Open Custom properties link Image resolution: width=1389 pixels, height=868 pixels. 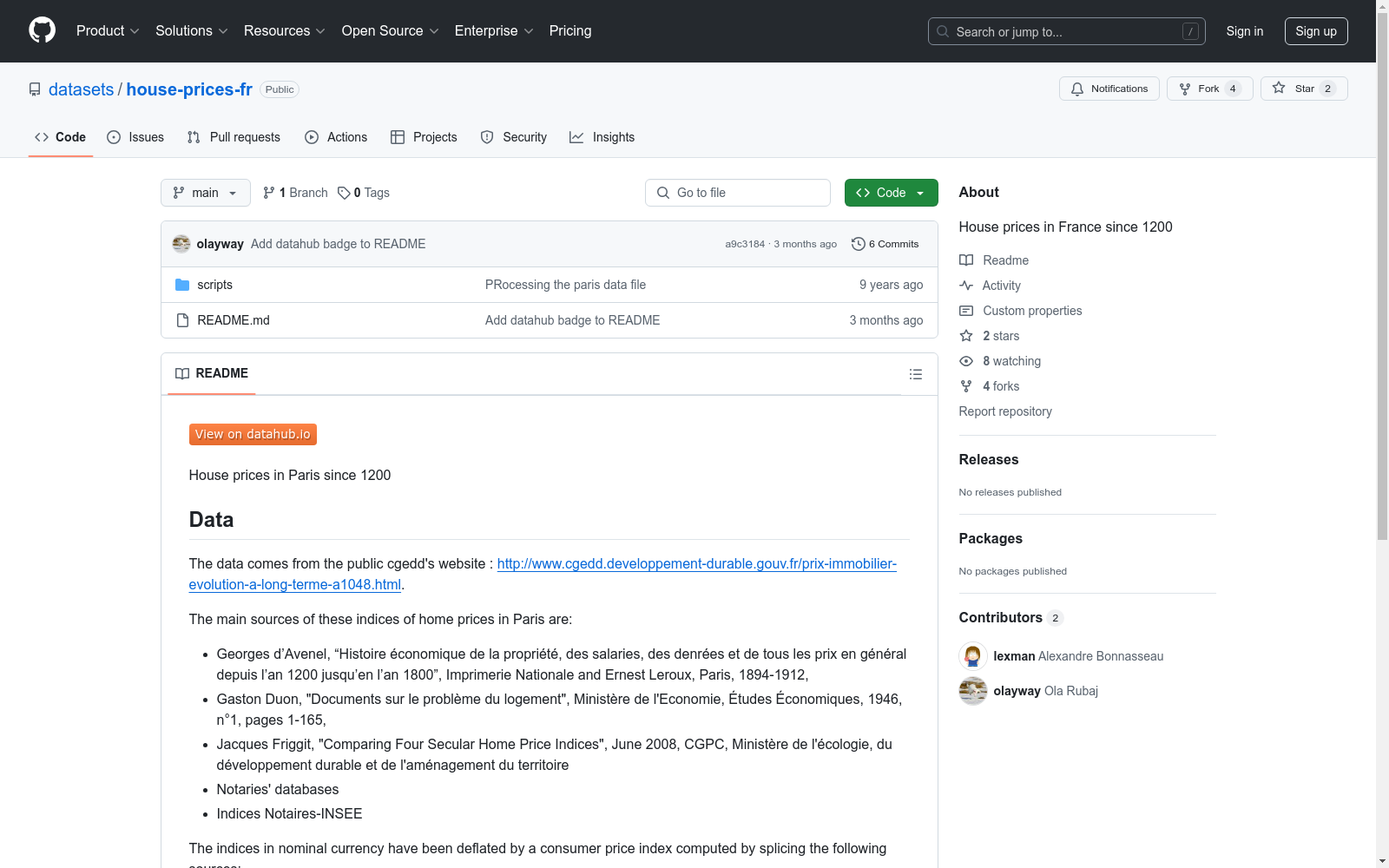(x=1021, y=311)
